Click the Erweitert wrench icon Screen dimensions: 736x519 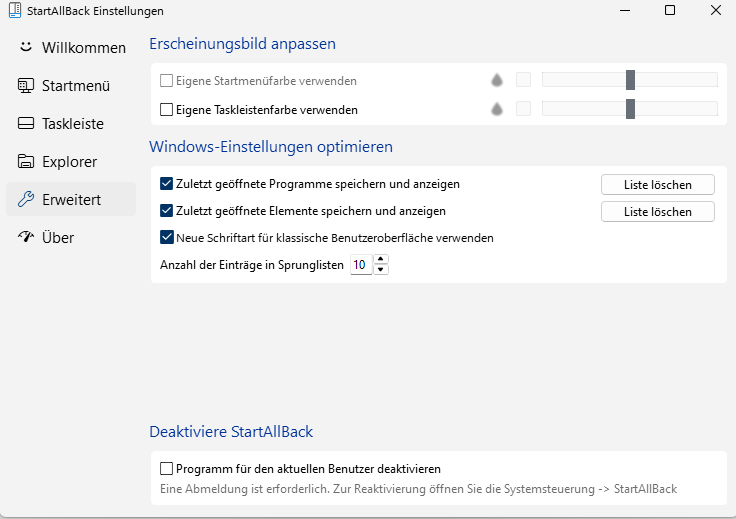[26, 200]
